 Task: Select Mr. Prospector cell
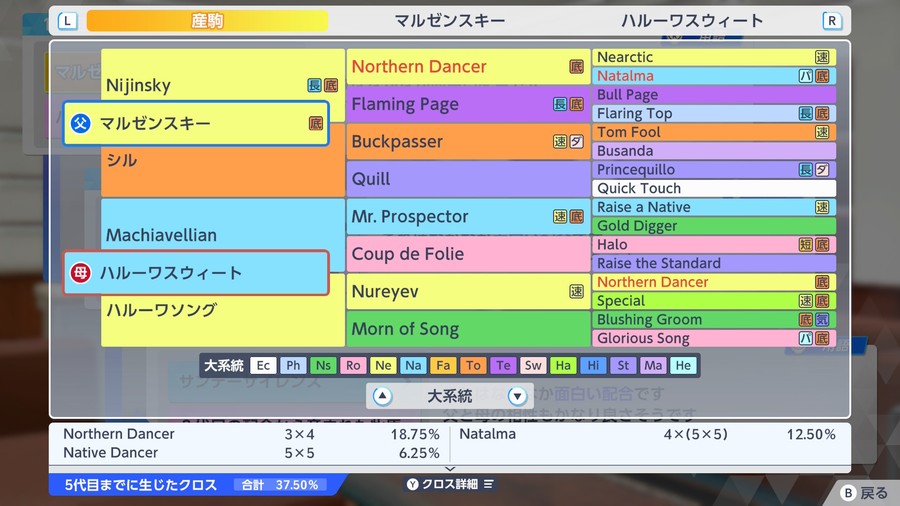(468, 216)
